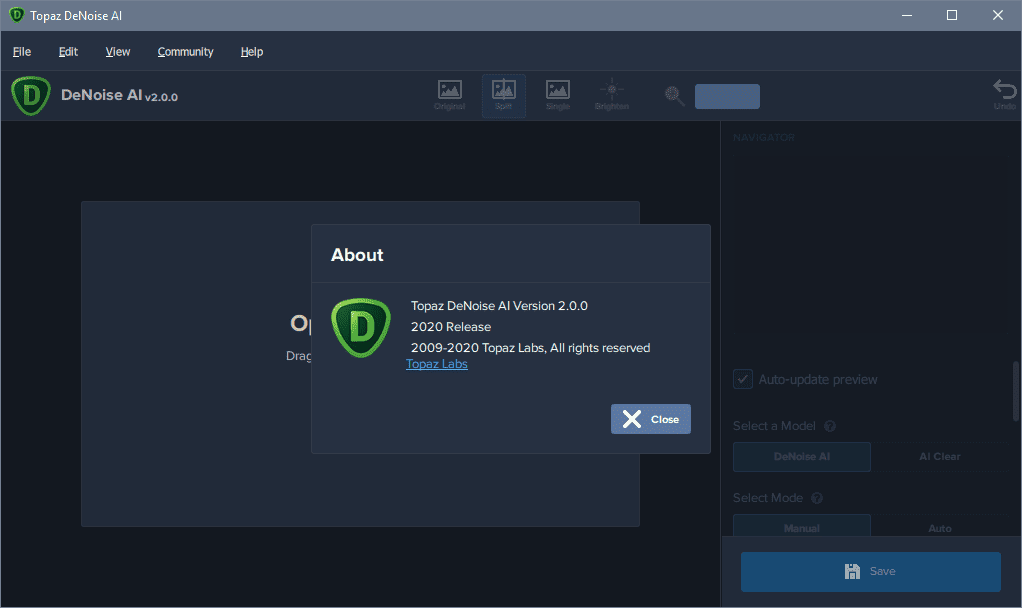
Task: Click the green D logo in About dialog
Action: coord(361,328)
